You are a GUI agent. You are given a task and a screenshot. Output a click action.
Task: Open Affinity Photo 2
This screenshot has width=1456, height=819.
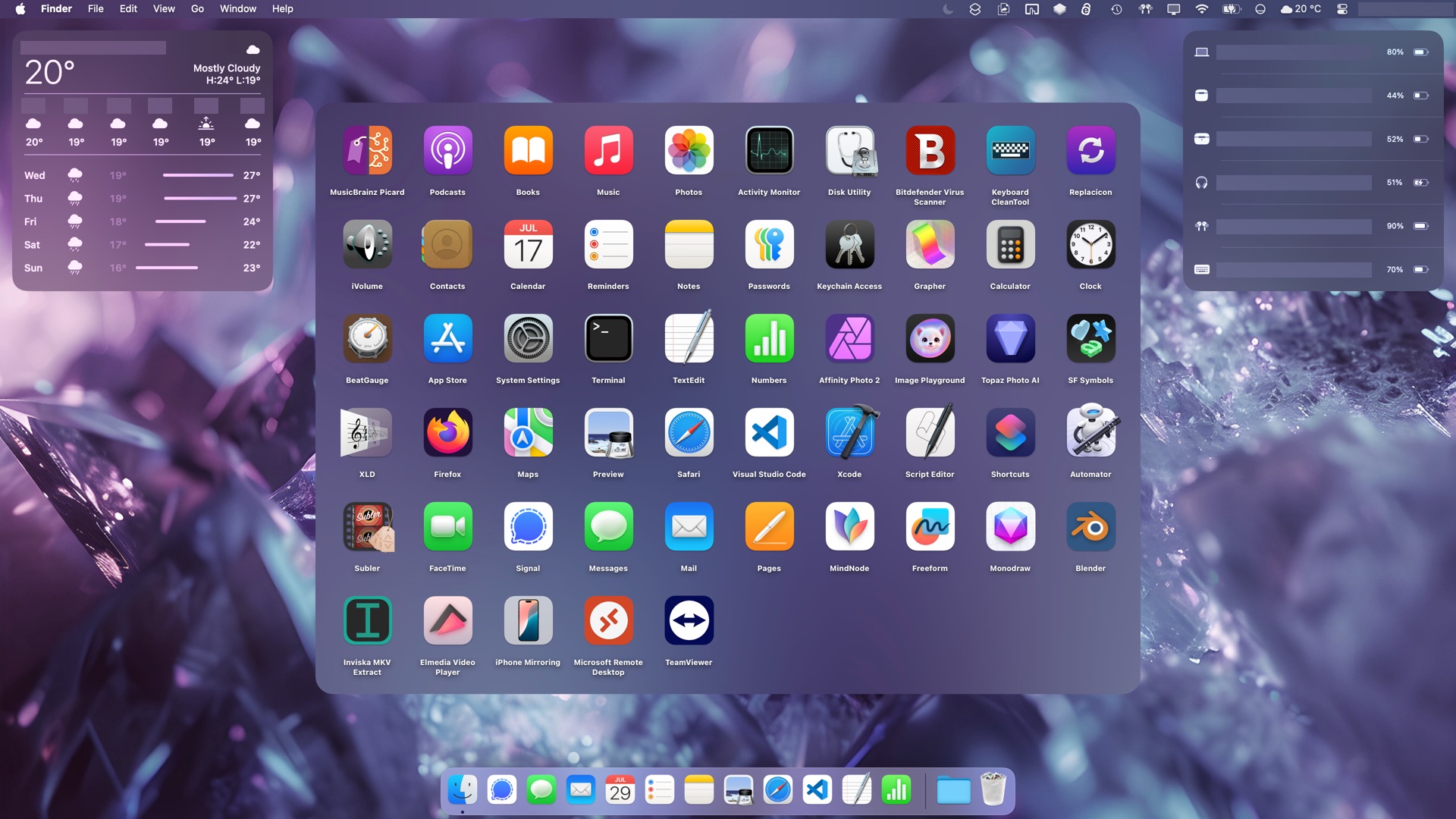[849, 338]
